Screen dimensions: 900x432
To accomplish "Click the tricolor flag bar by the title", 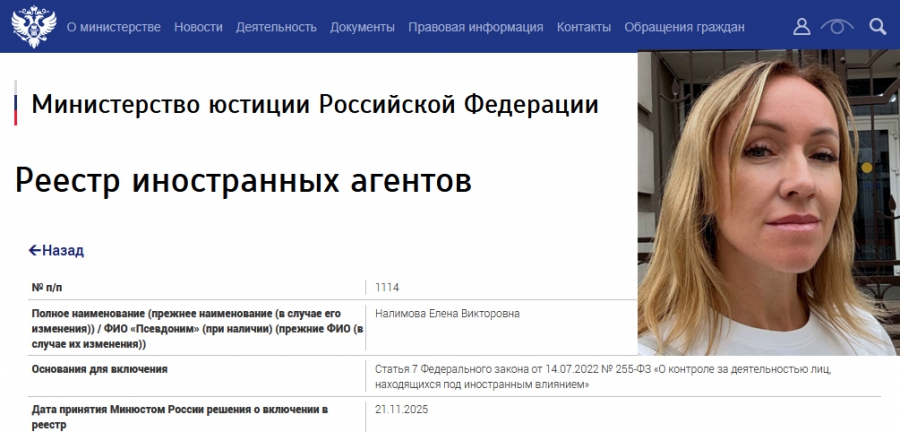I will point(16,105).
